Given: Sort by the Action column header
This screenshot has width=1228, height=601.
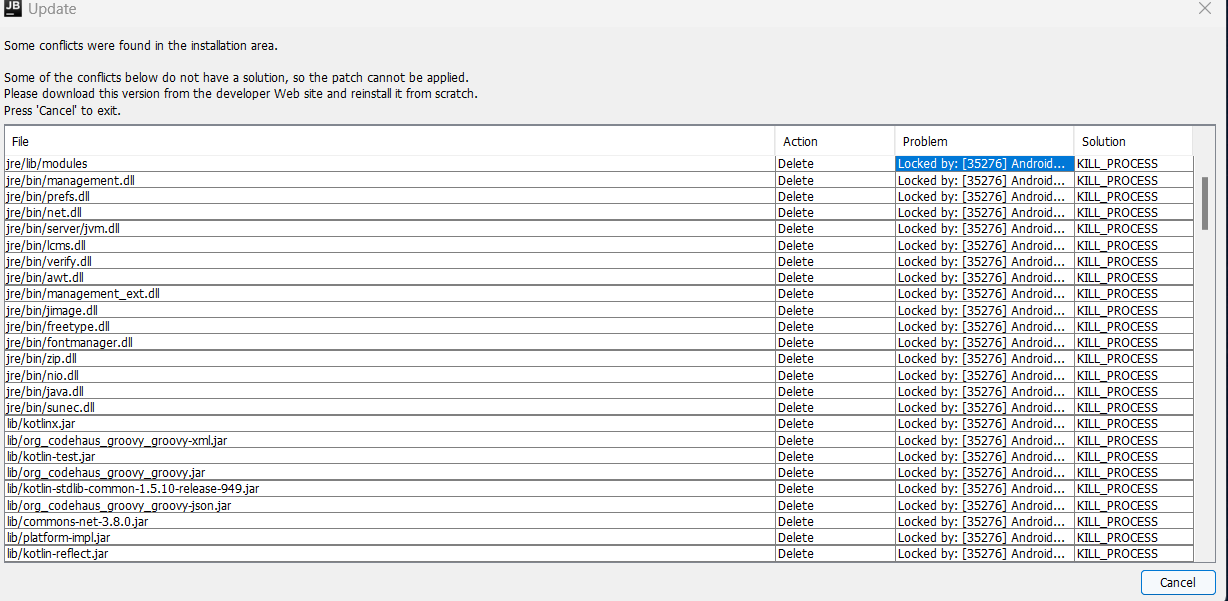Looking at the screenshot, I should (835, 141).
